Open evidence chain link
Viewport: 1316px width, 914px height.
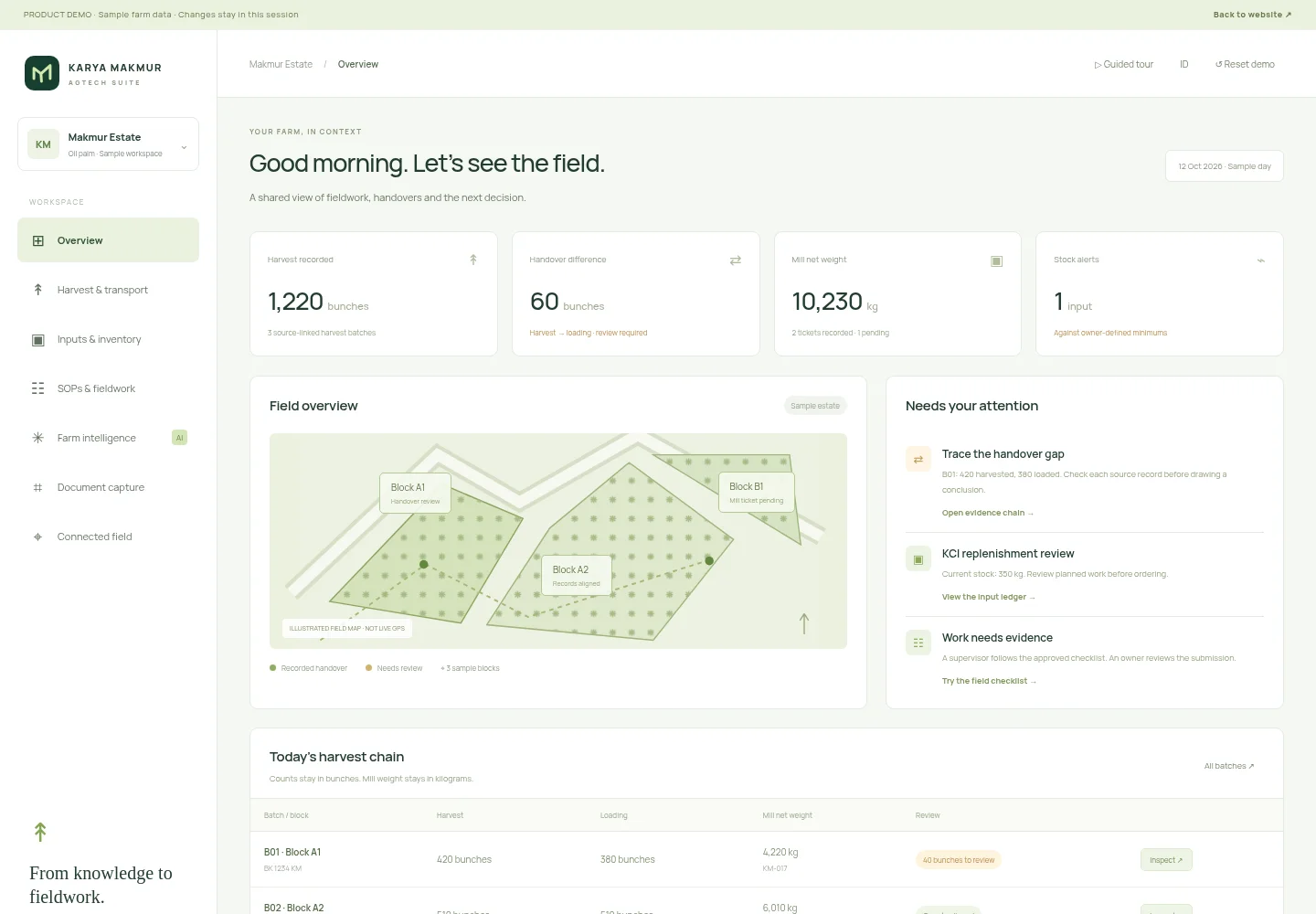pyautogui.click(x=988, y=513)
